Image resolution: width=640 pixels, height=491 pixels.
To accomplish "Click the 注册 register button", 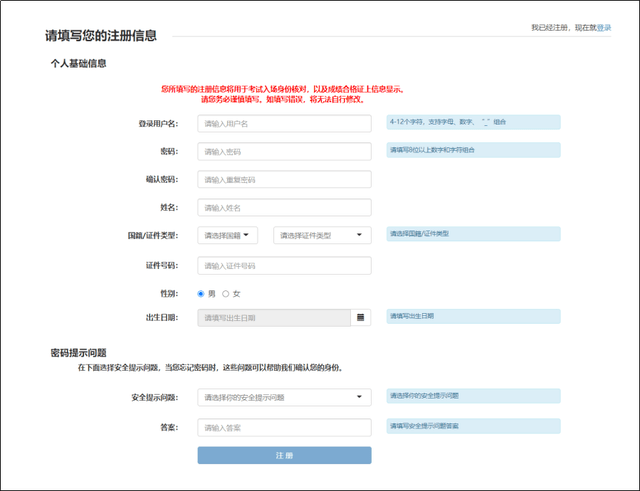I will [284, 455].
